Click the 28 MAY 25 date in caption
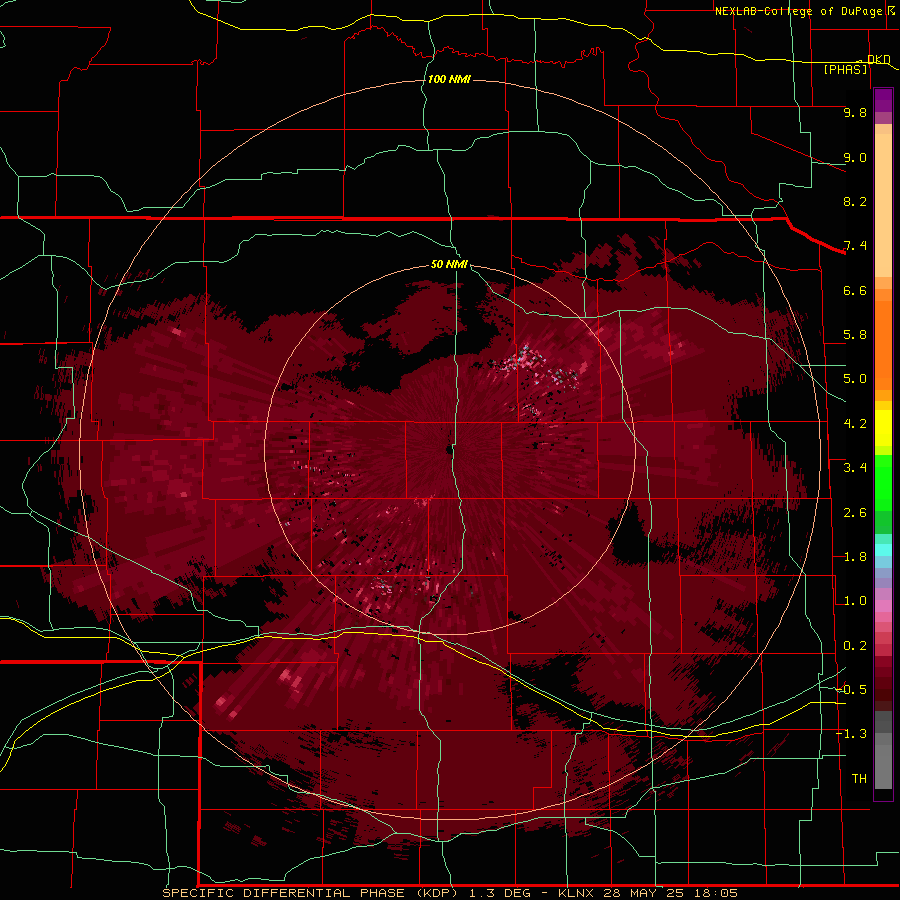This screenshot has width=900, height=900. pos(643,893)
